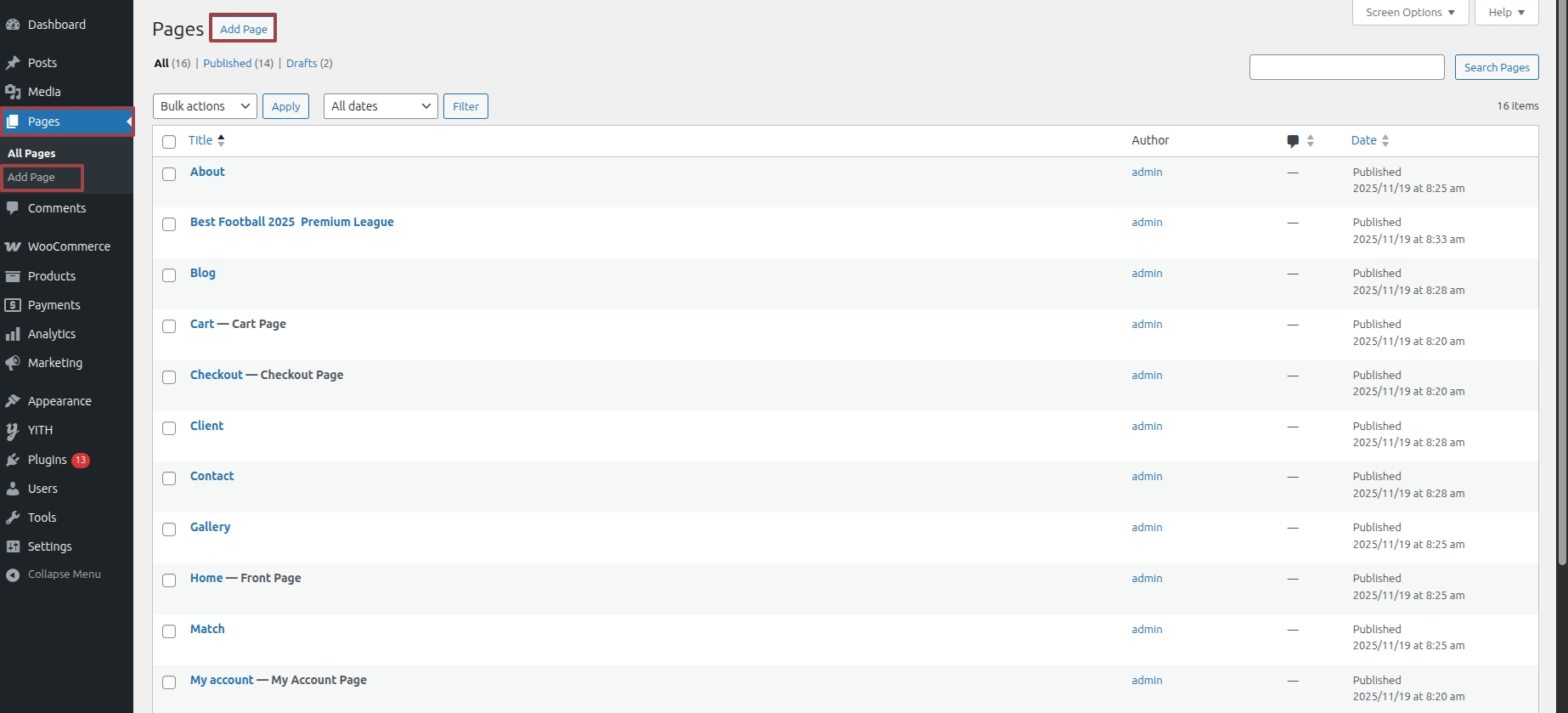Open the Plugins menu item

pos(48,460)
